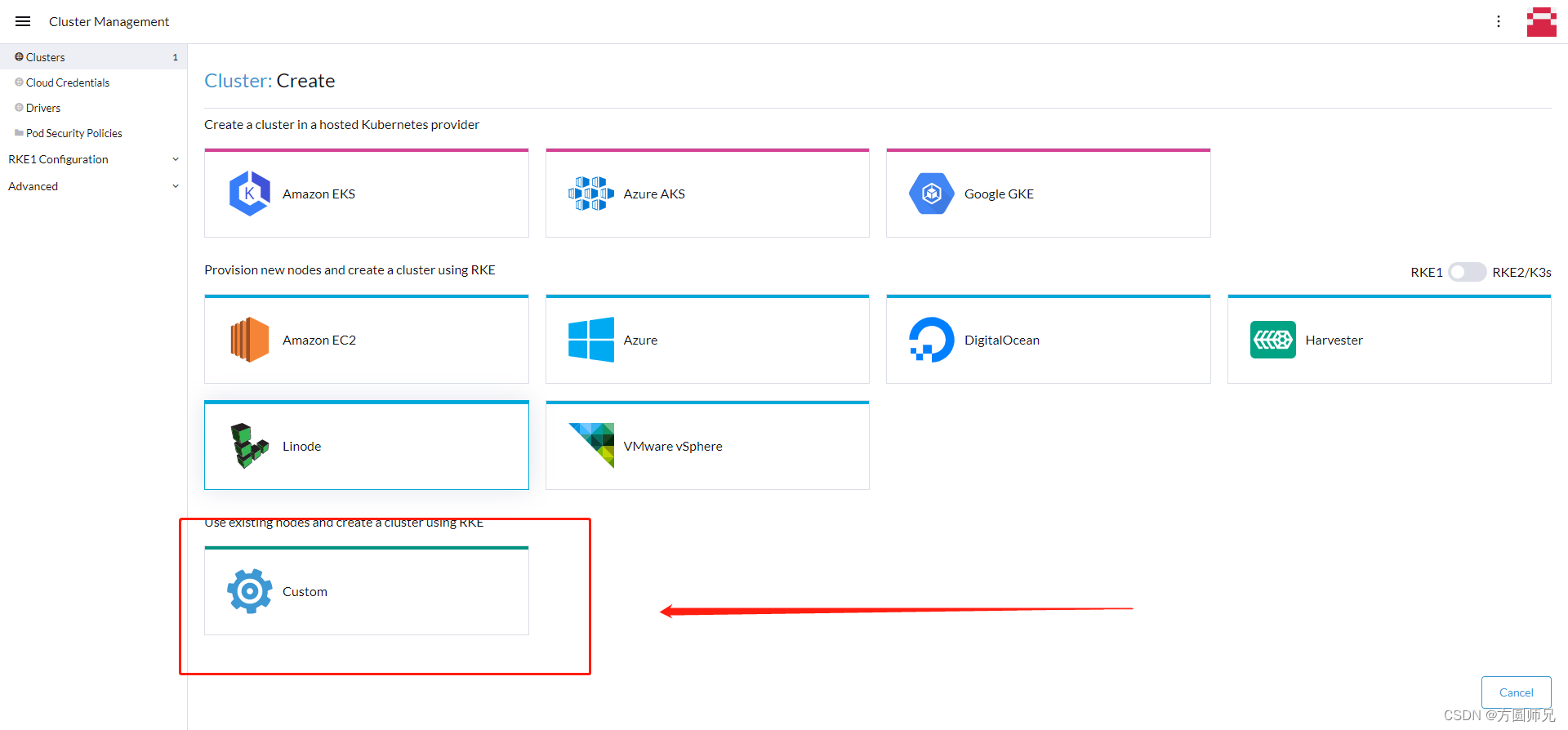This screenshot has height=730, width=1568.
Task: Click the Google GKE hexagon logo
Action: [932, 194]
